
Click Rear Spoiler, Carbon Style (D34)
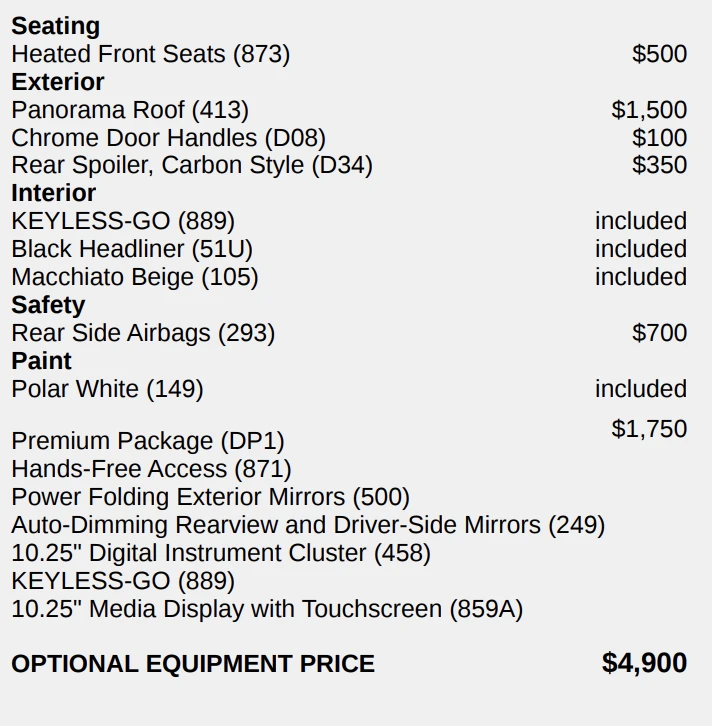click(192, 165)
